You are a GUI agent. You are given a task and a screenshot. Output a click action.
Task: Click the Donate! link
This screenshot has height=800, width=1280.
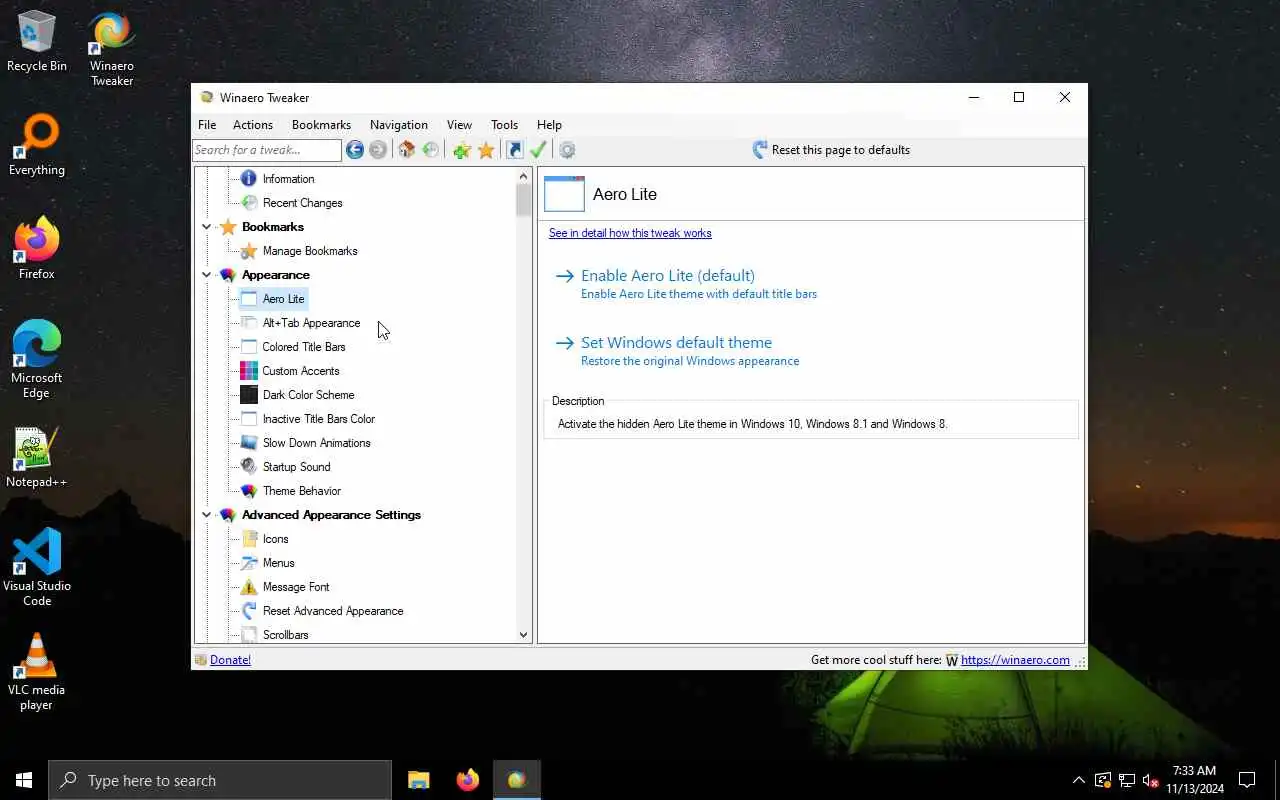230,660
